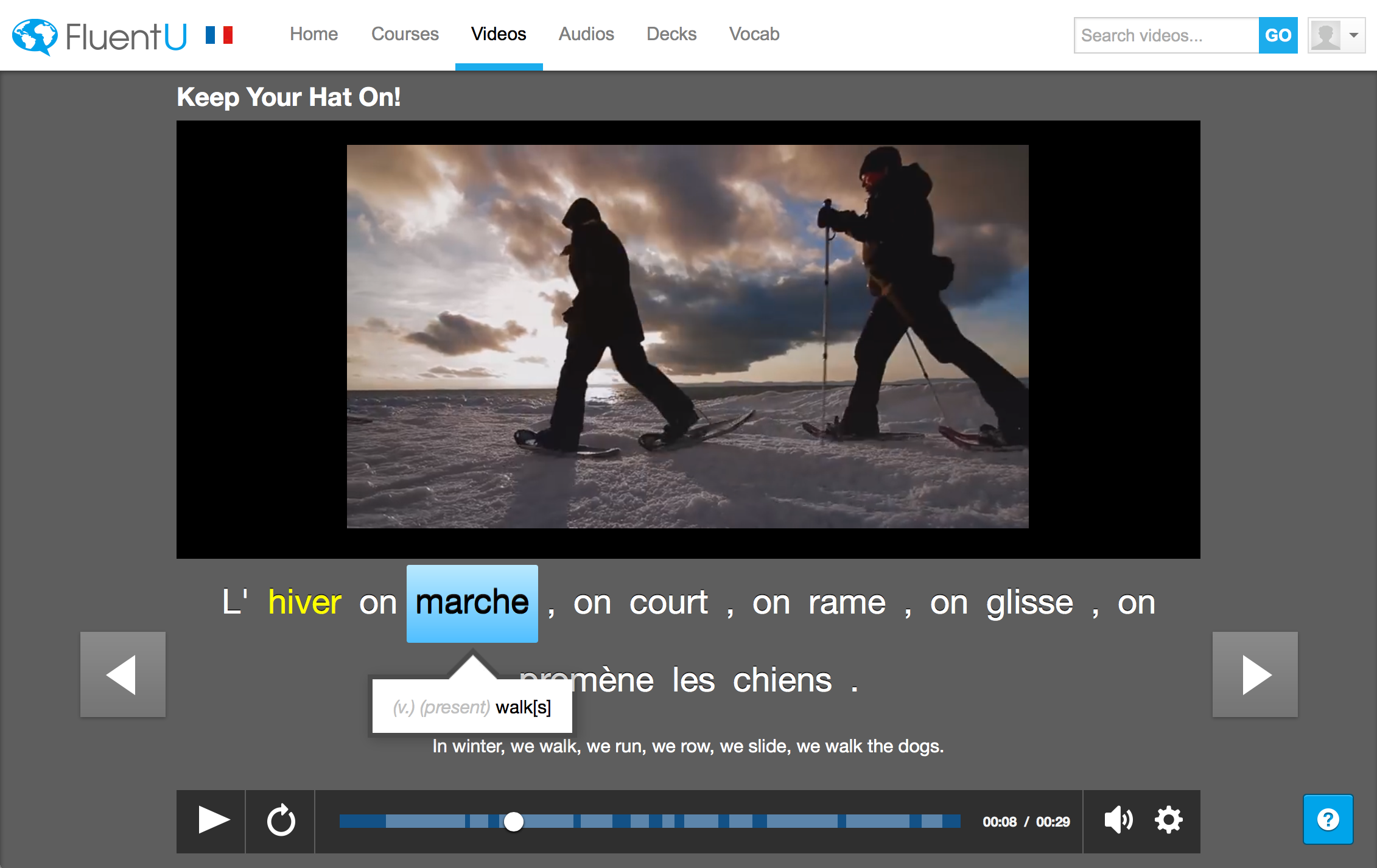Click the French flag language icon
Image resolution: width=1377 pixels, height=868 pixels.
219,35
